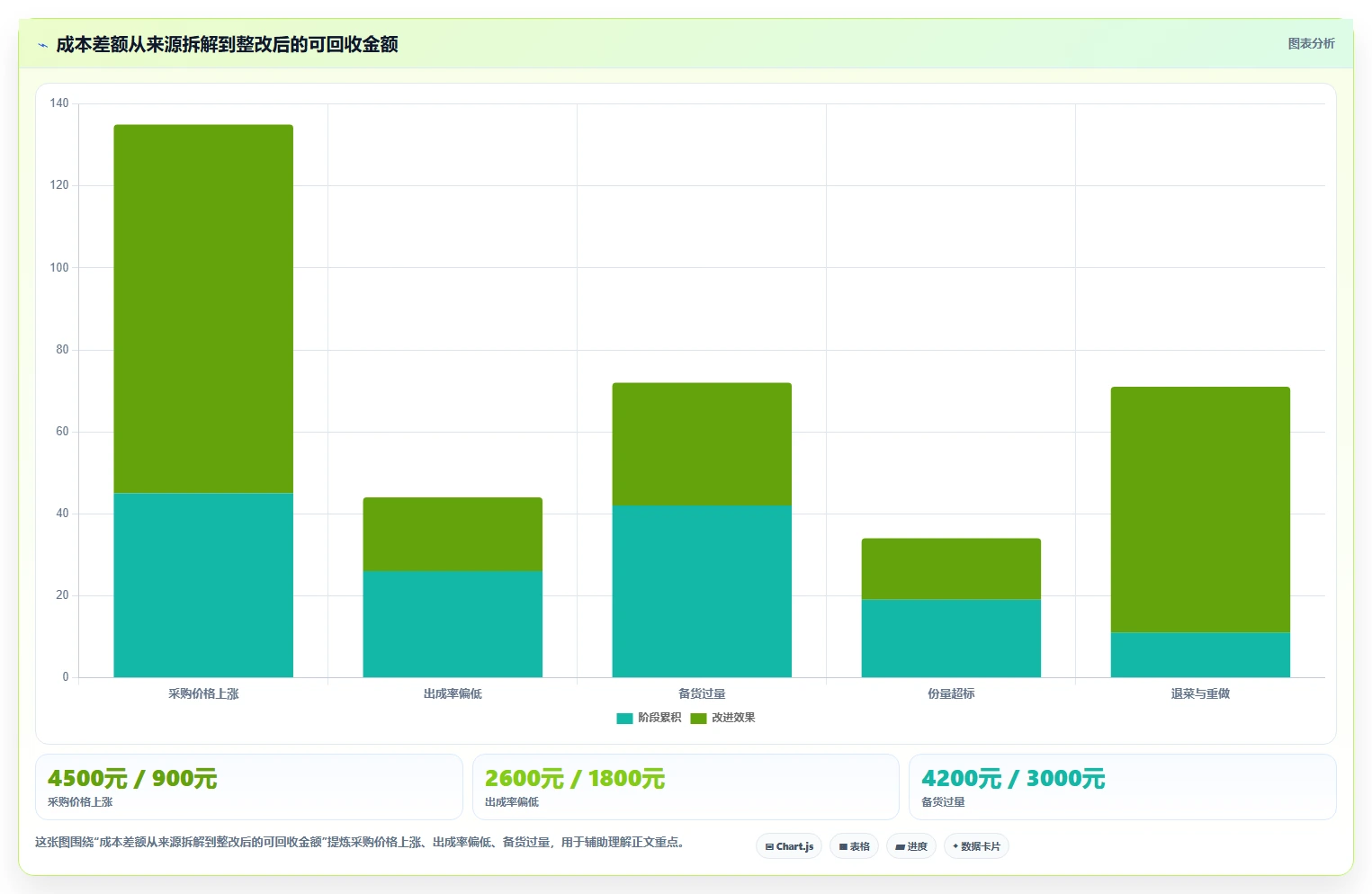Click the y-axis value 100

59,267
